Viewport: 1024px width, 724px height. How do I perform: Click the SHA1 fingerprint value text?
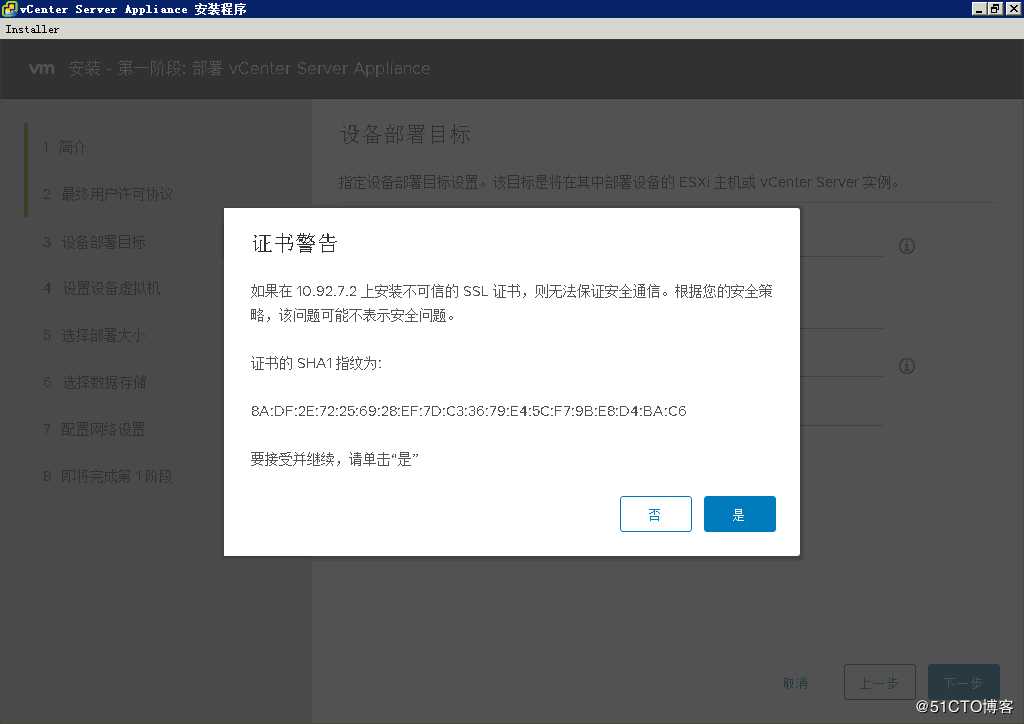point(468,411)
